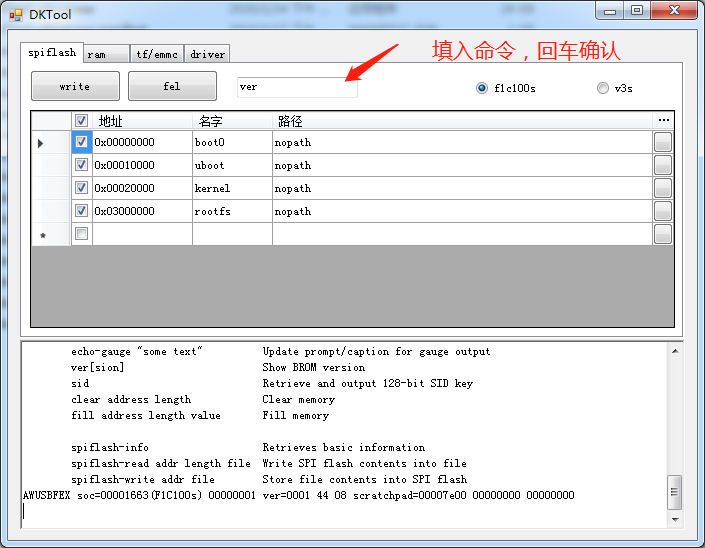Click the fel button
Viewport: 705px width, 548px height.
click(x=172, y=86)
